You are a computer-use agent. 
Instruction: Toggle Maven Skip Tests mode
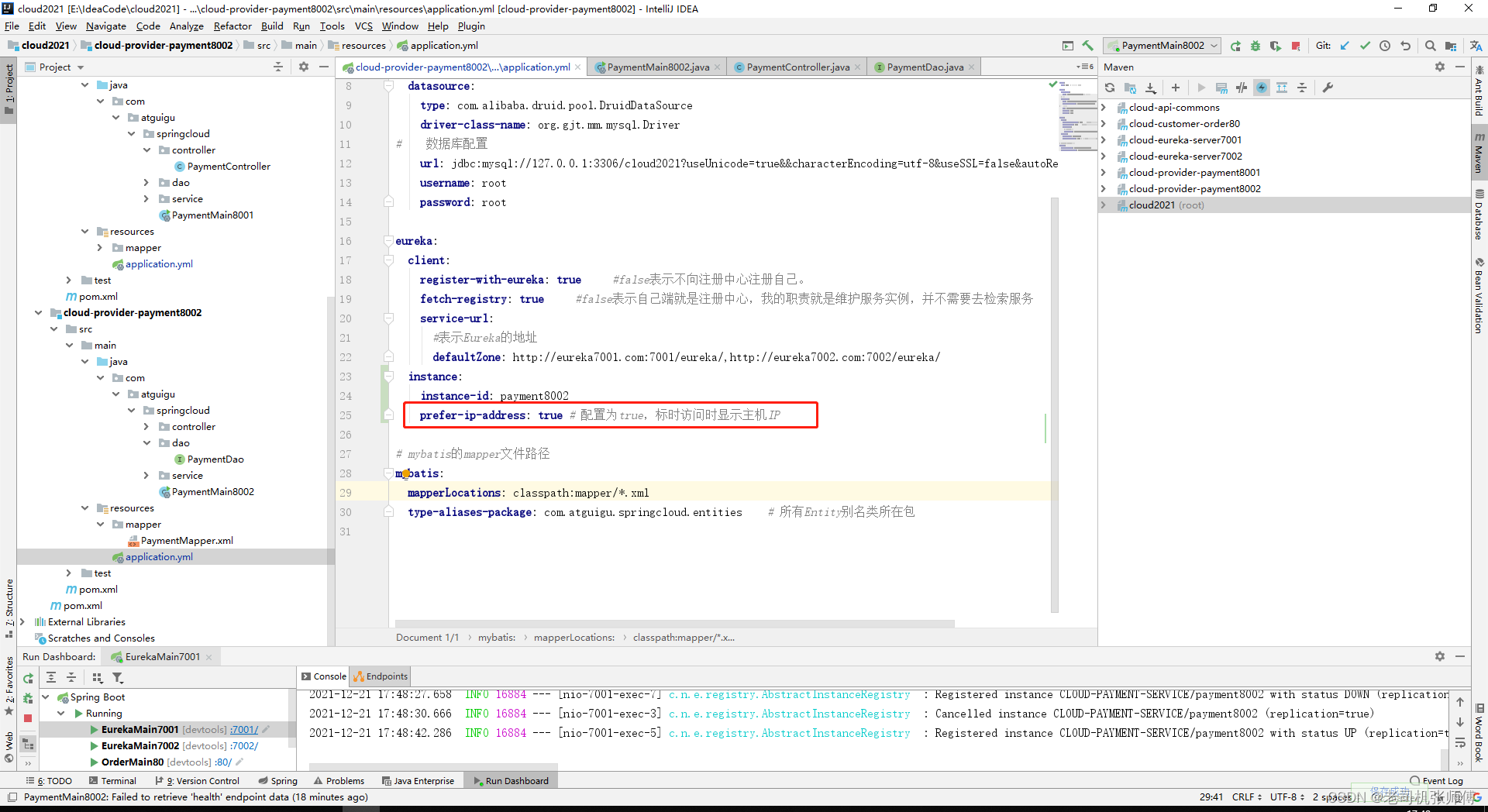point(1262,88)
